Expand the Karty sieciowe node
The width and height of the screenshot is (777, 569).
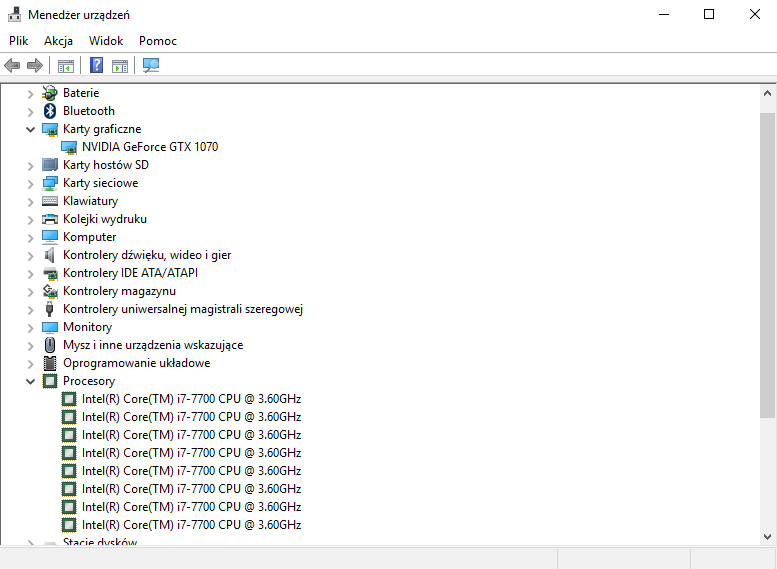click(x=30, y=183)
